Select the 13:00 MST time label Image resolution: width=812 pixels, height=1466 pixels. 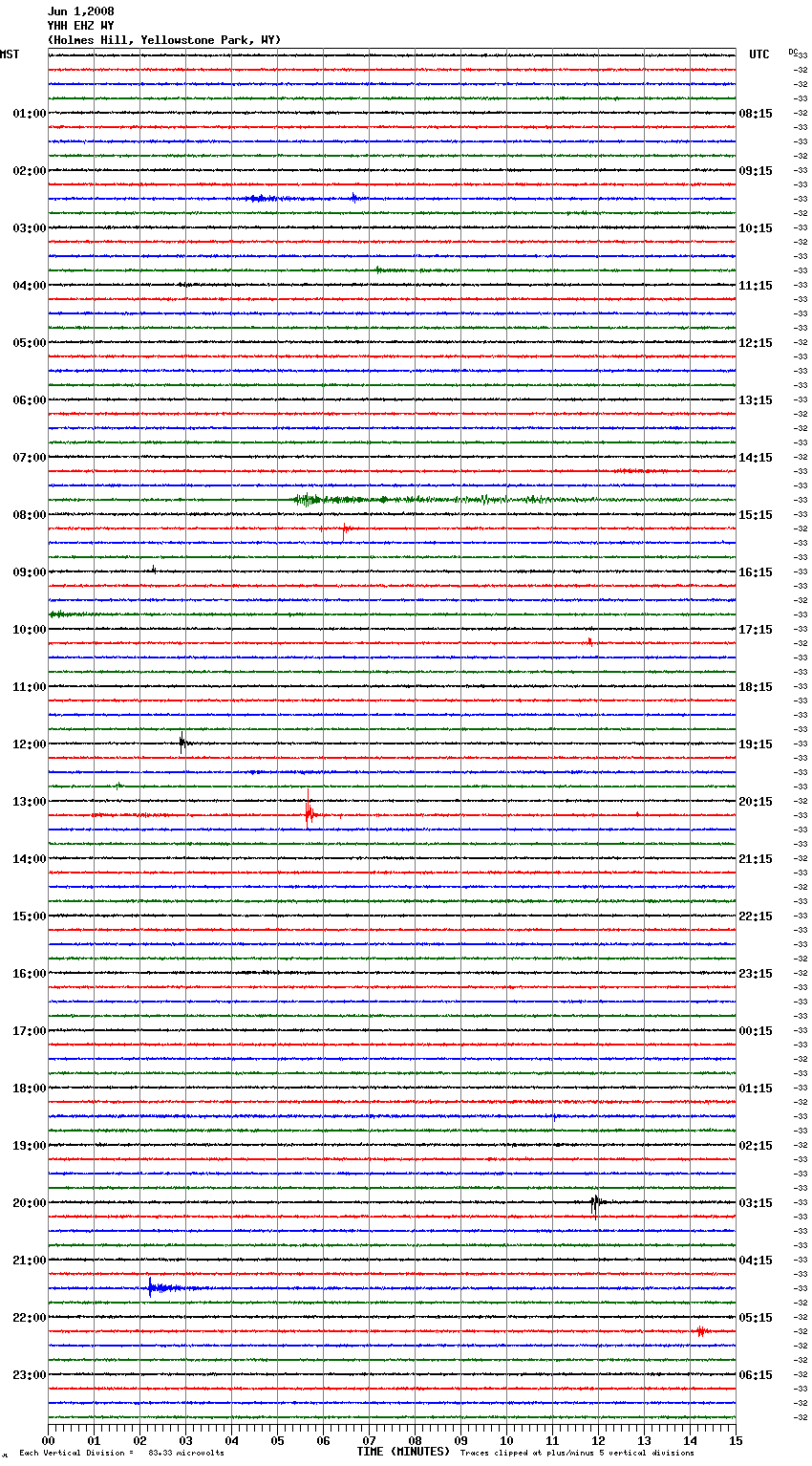click(30, 802)
